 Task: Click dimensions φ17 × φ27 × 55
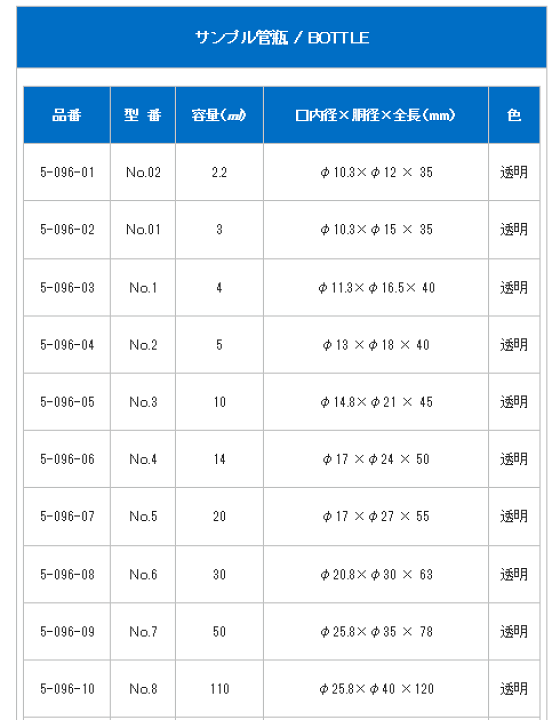click(376, 517)
